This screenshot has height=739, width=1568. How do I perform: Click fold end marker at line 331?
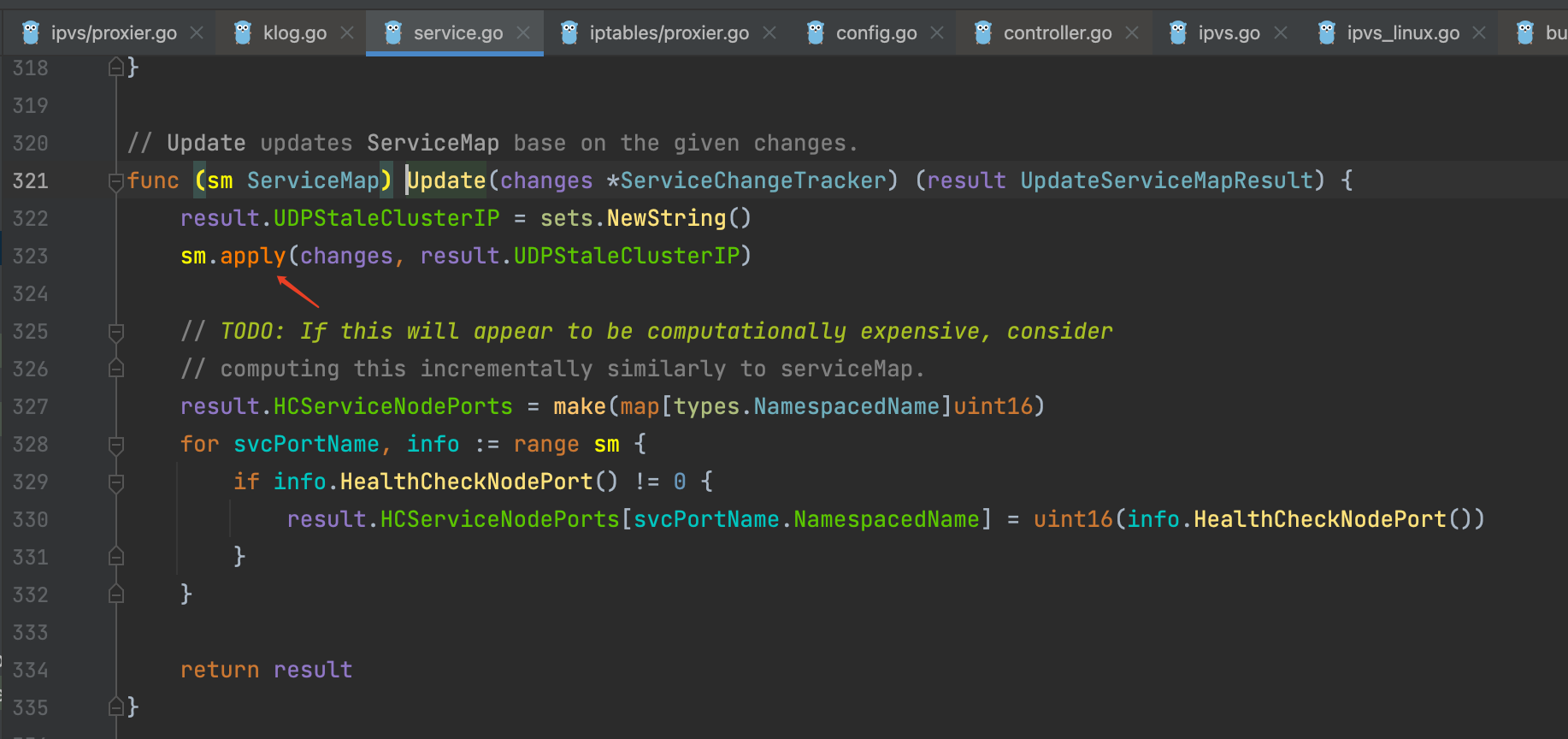click(116, 557)
